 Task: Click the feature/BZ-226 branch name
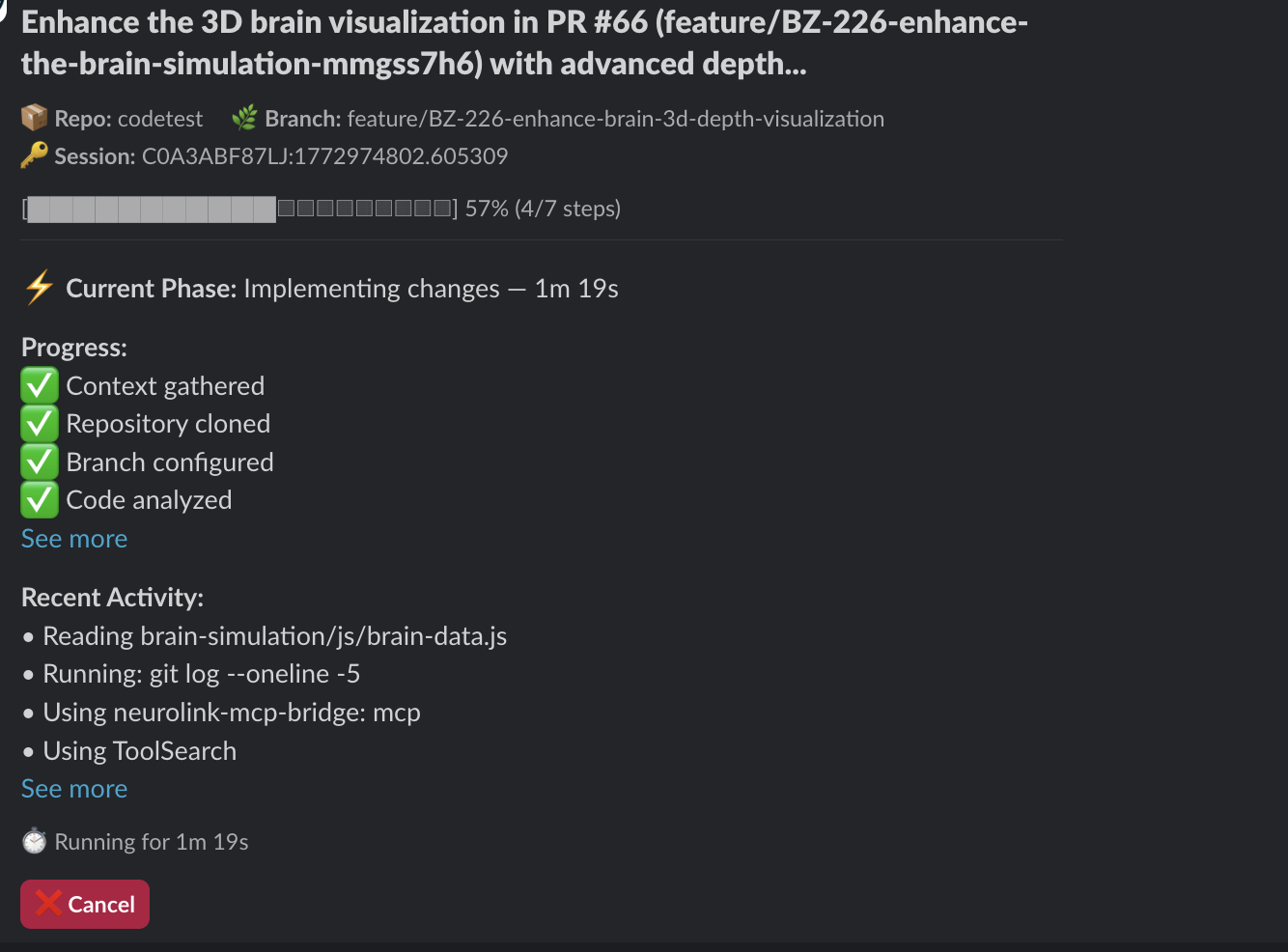coord(615,119)
